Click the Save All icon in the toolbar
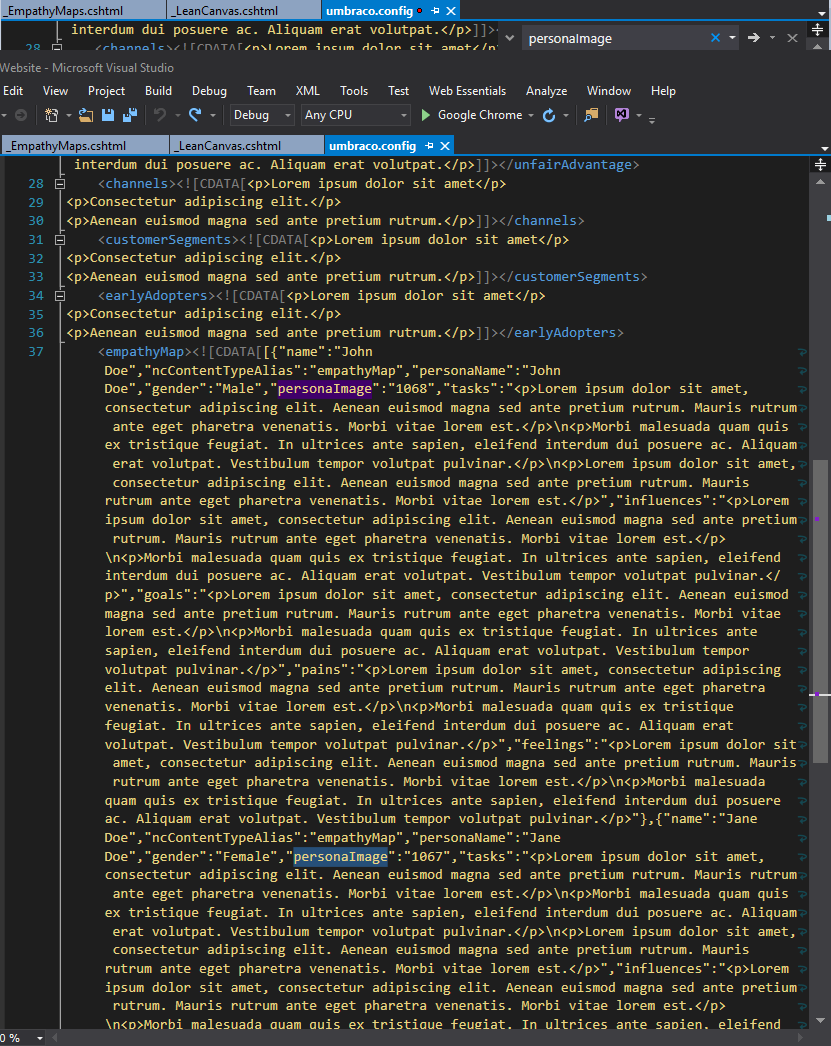 [x=130, y=115]
